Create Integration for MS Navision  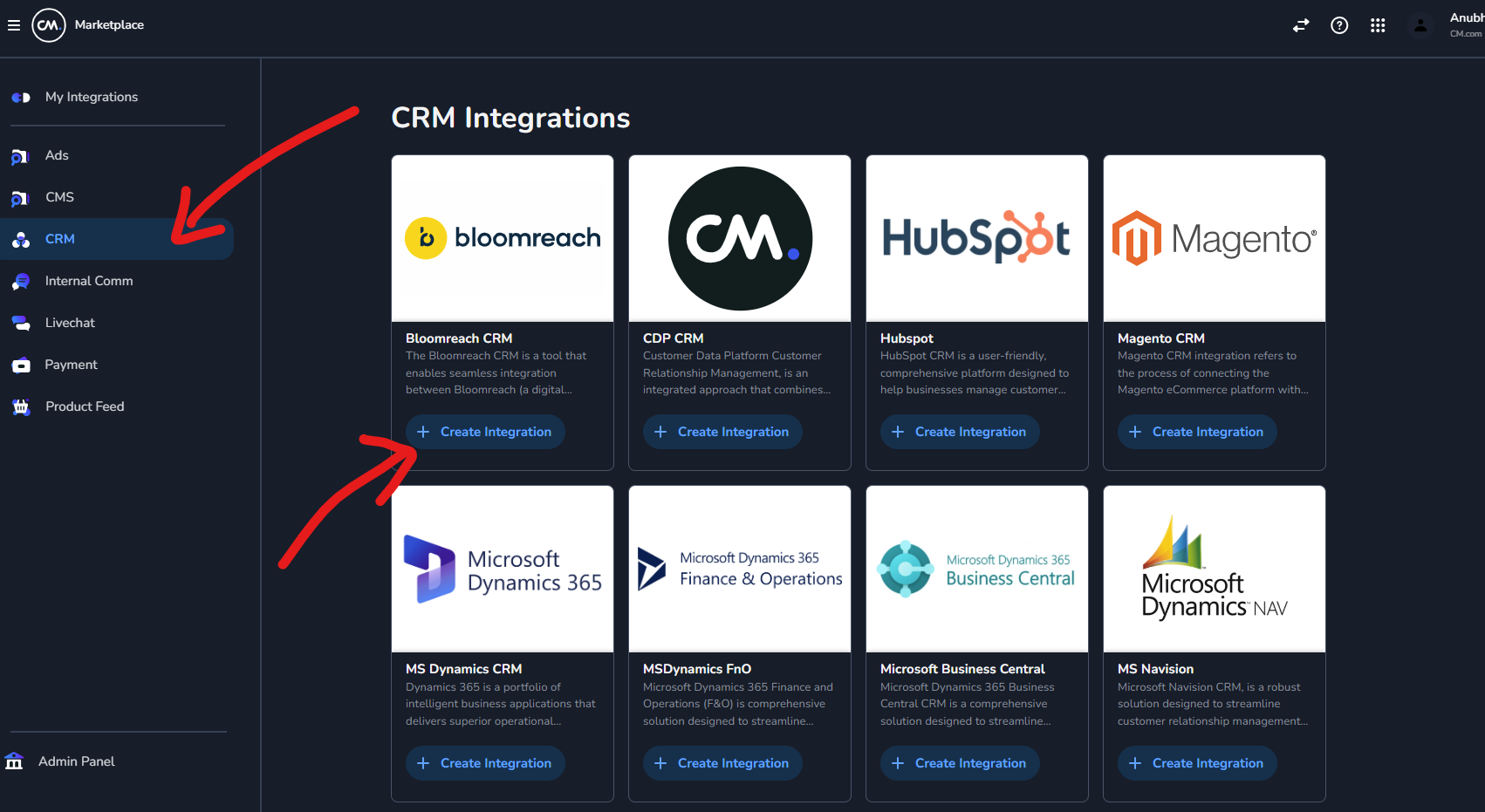[x=1197, y=763]
